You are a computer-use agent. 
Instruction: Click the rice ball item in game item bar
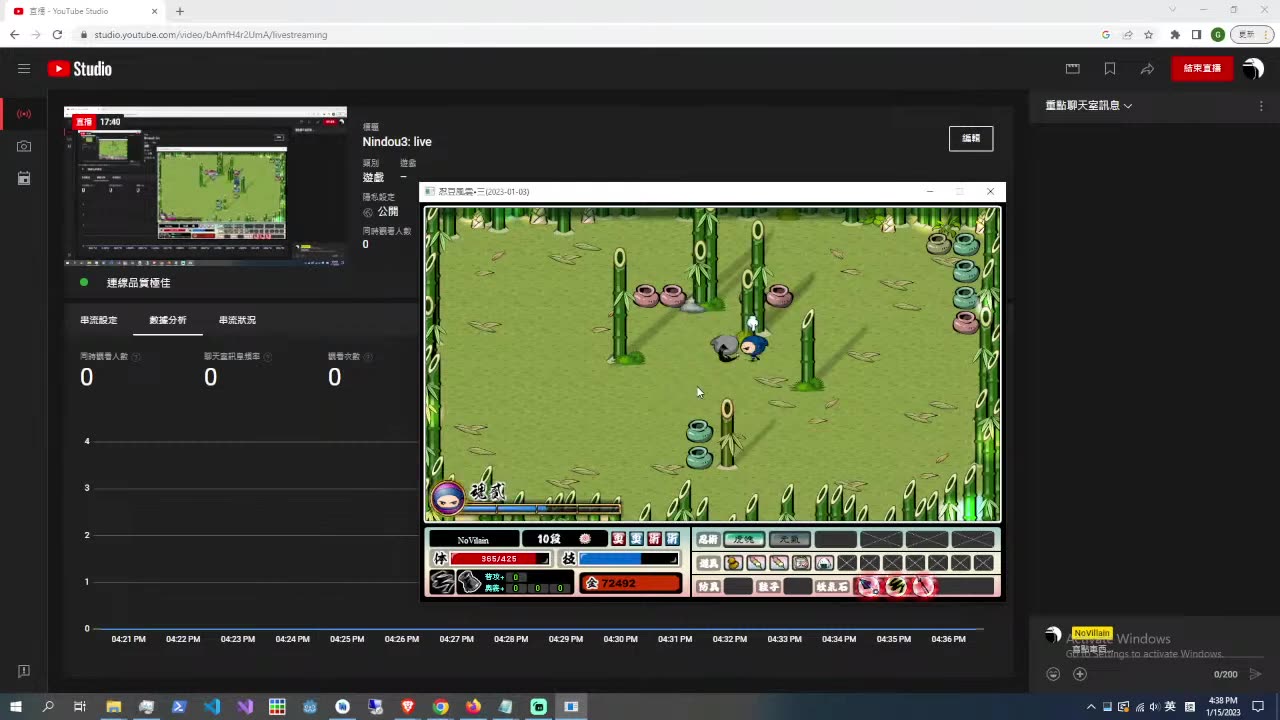(824, 563)
